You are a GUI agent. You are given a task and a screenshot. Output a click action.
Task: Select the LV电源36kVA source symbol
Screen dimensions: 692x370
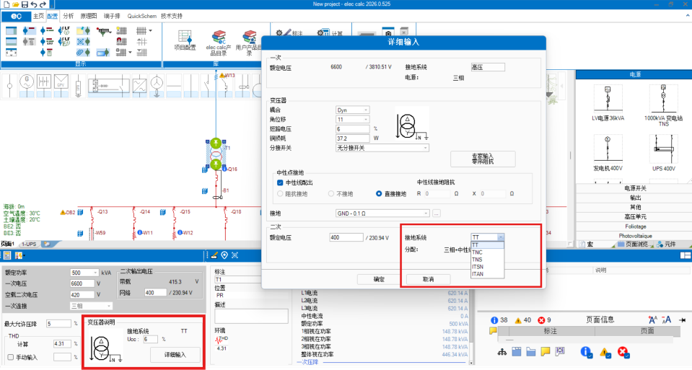click(x=608, y=98)
